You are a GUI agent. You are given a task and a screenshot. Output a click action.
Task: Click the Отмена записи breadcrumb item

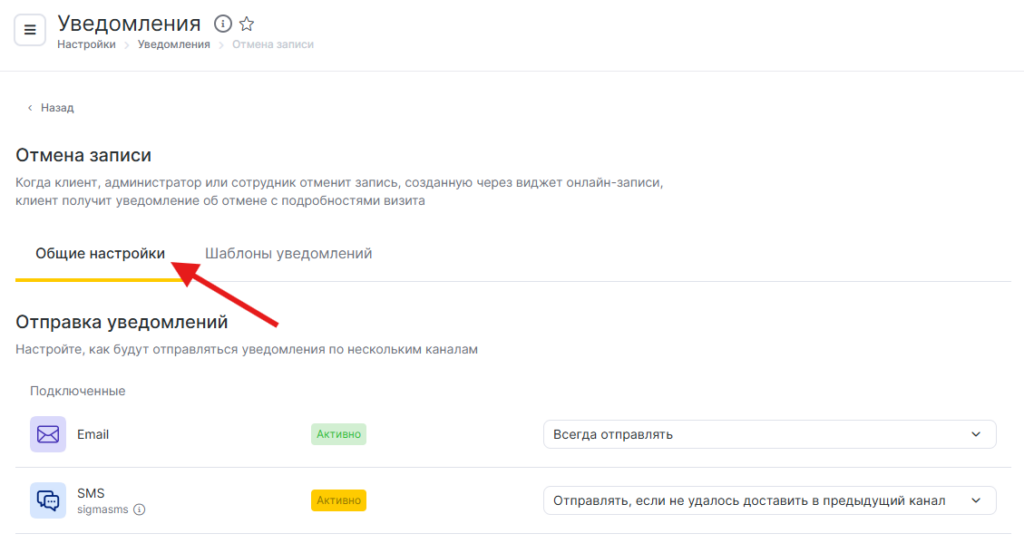pos(273,45)
